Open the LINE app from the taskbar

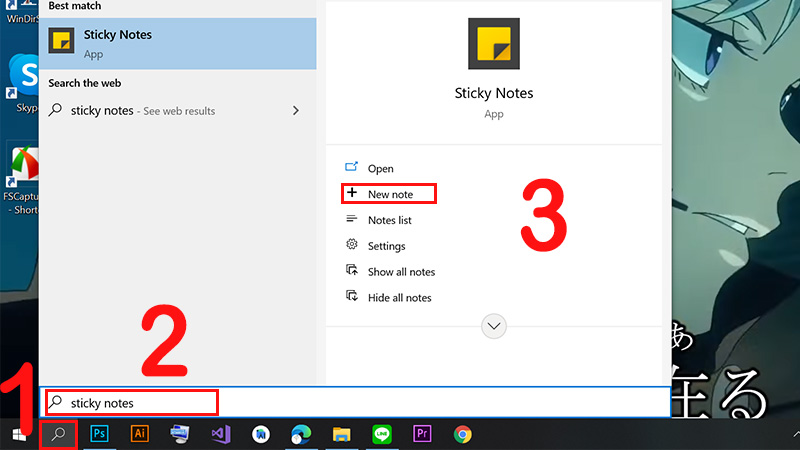pyautogui.click(x=382, y=434)
